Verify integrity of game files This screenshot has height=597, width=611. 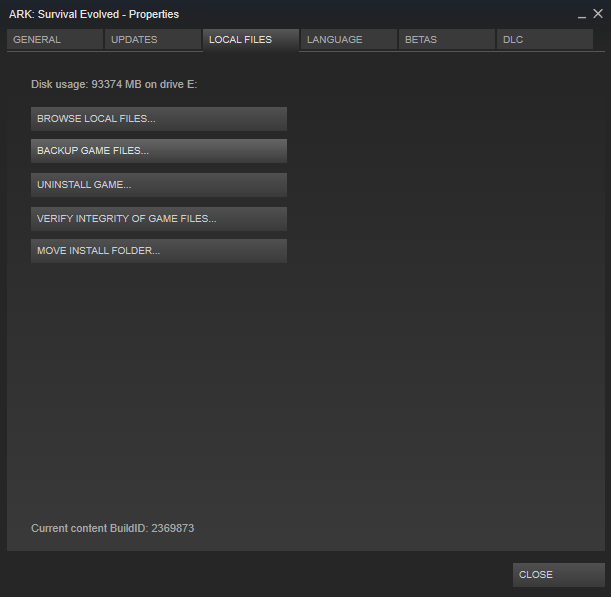(159, 219)
